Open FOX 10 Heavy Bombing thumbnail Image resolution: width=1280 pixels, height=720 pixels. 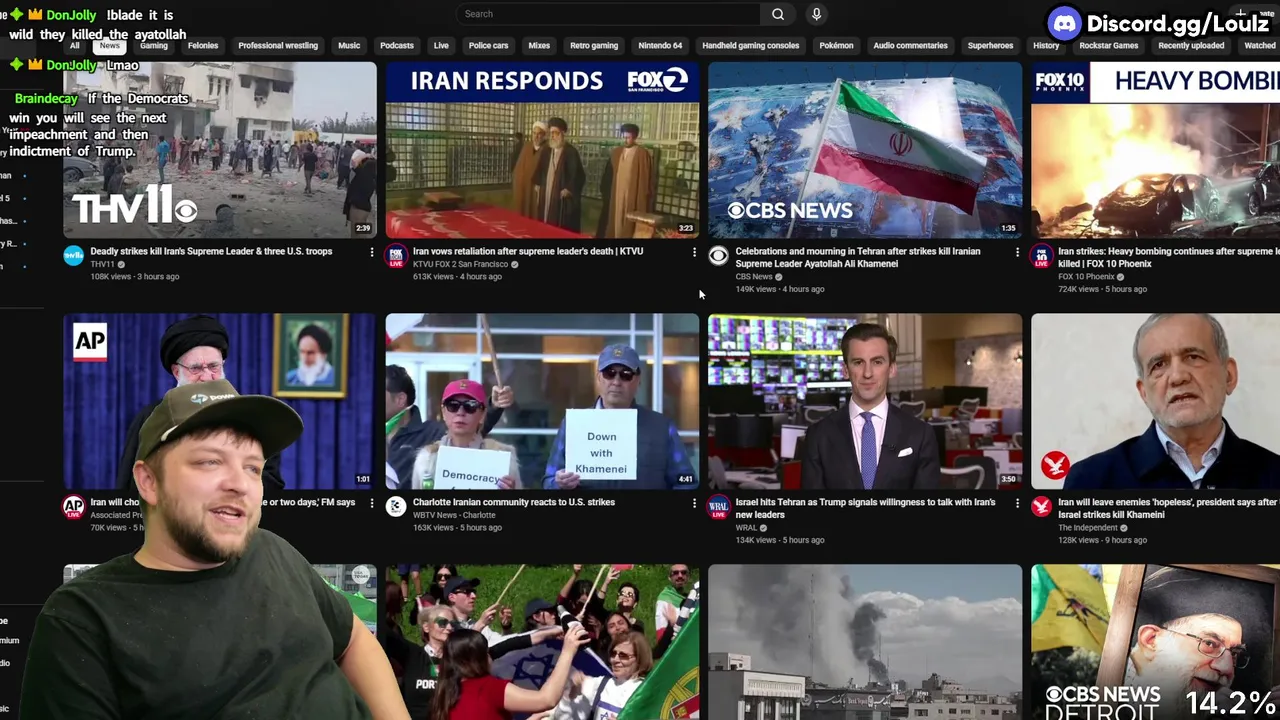click(x=1155, y=150)
